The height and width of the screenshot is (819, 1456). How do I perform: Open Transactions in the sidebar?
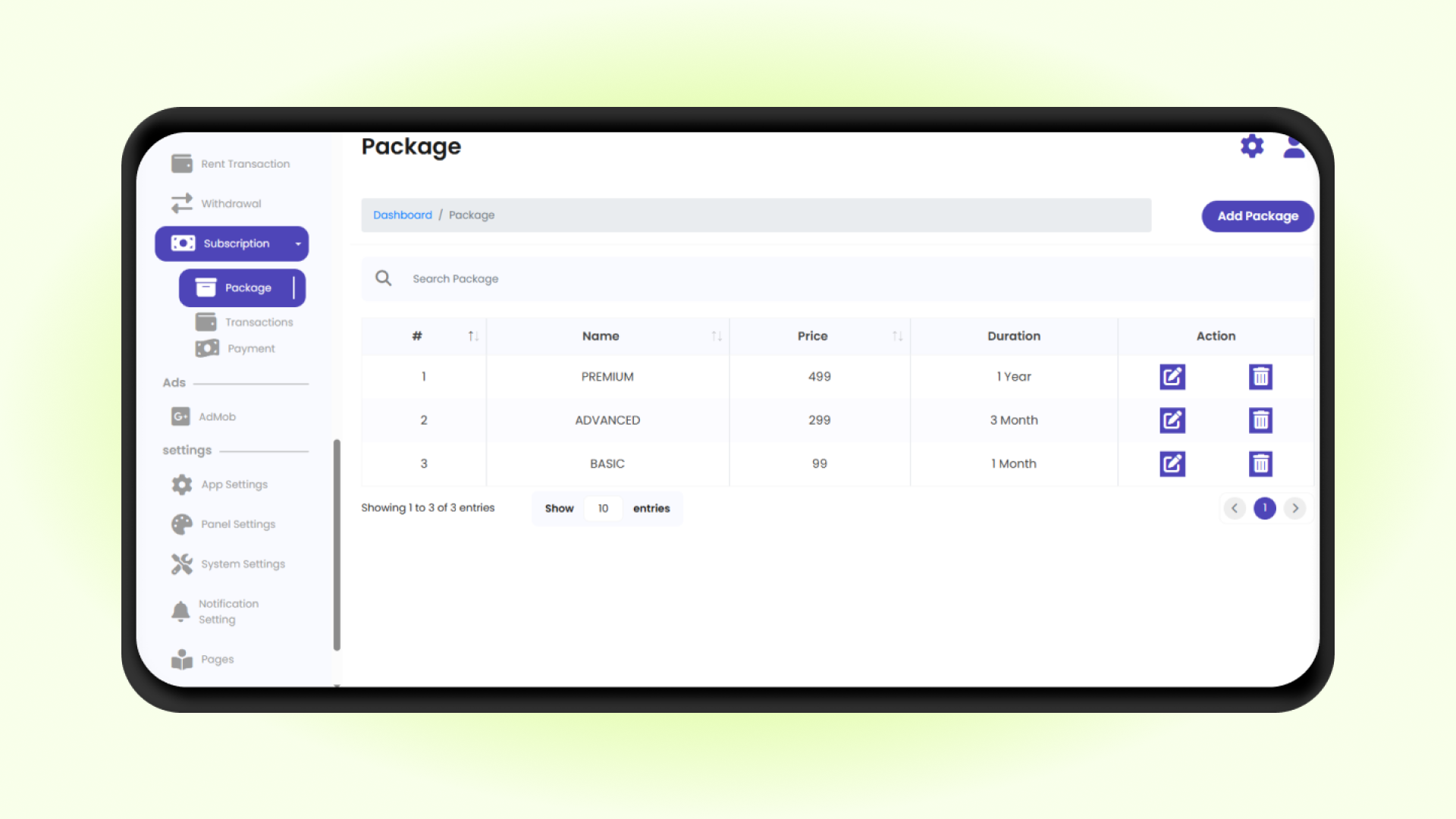(259, 322)
